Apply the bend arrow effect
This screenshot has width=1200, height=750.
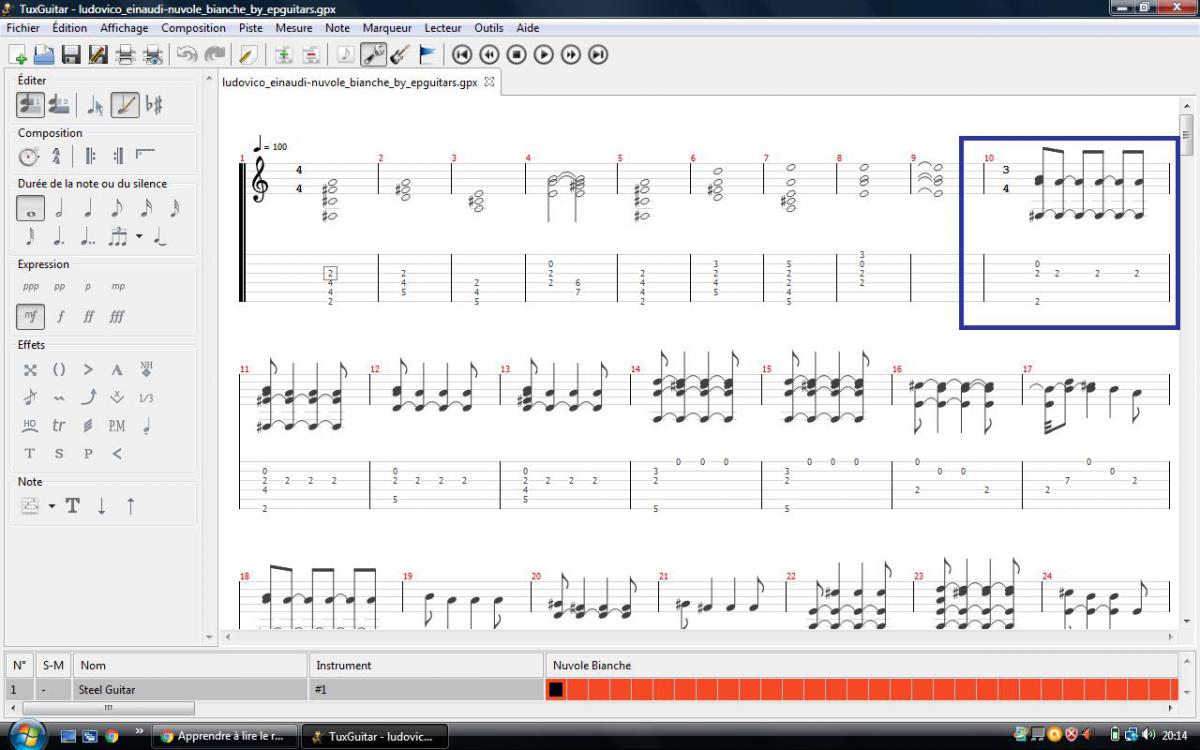[88, 397]
